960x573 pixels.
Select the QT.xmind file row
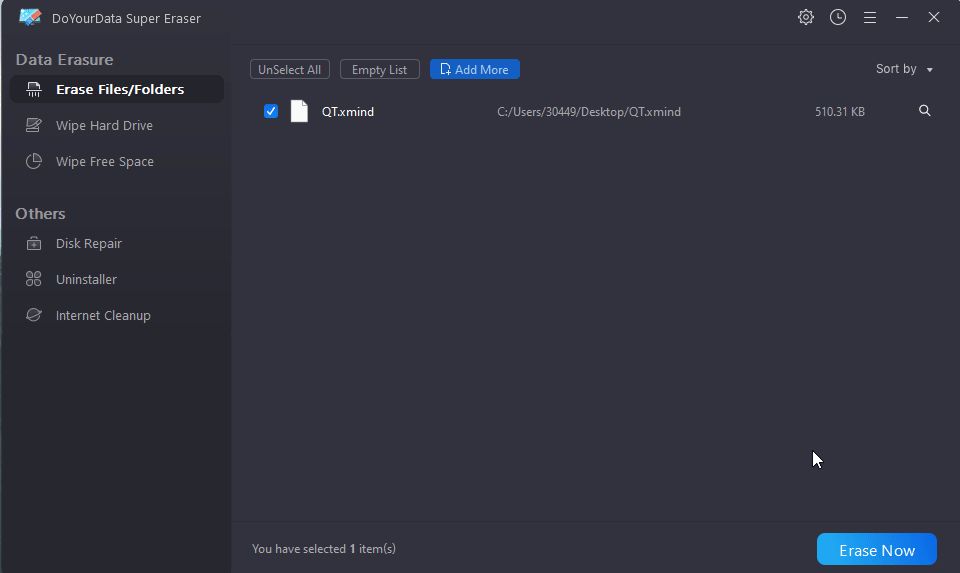click(594, 111)
